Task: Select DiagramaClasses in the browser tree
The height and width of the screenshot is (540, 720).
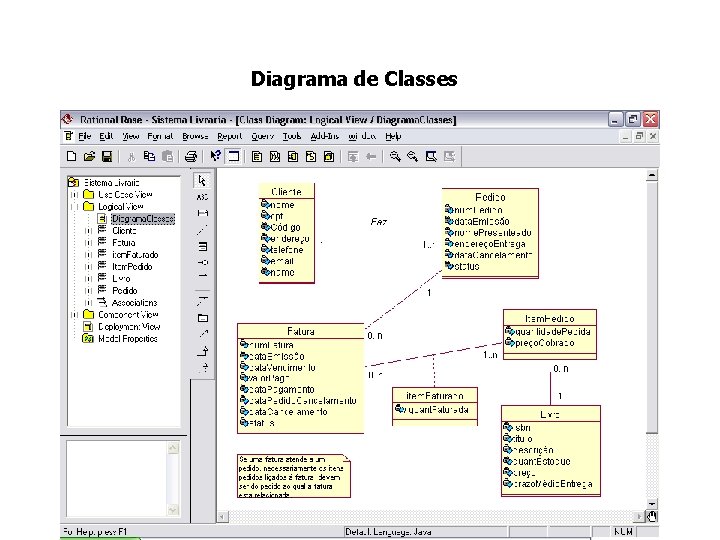Action: pos(143,219)
